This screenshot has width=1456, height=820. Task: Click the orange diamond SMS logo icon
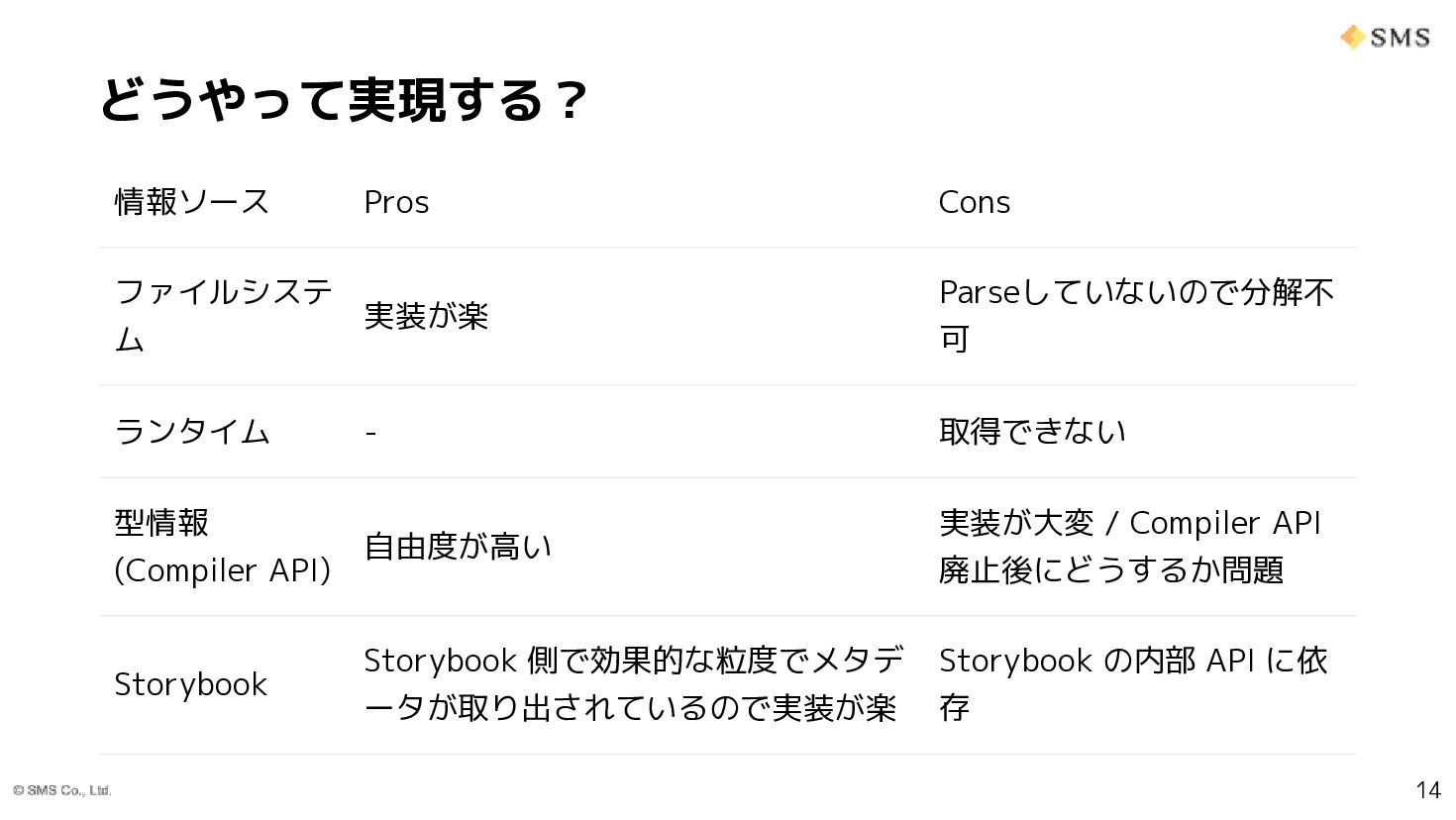pyautogui.click(x=1352, y=38)
